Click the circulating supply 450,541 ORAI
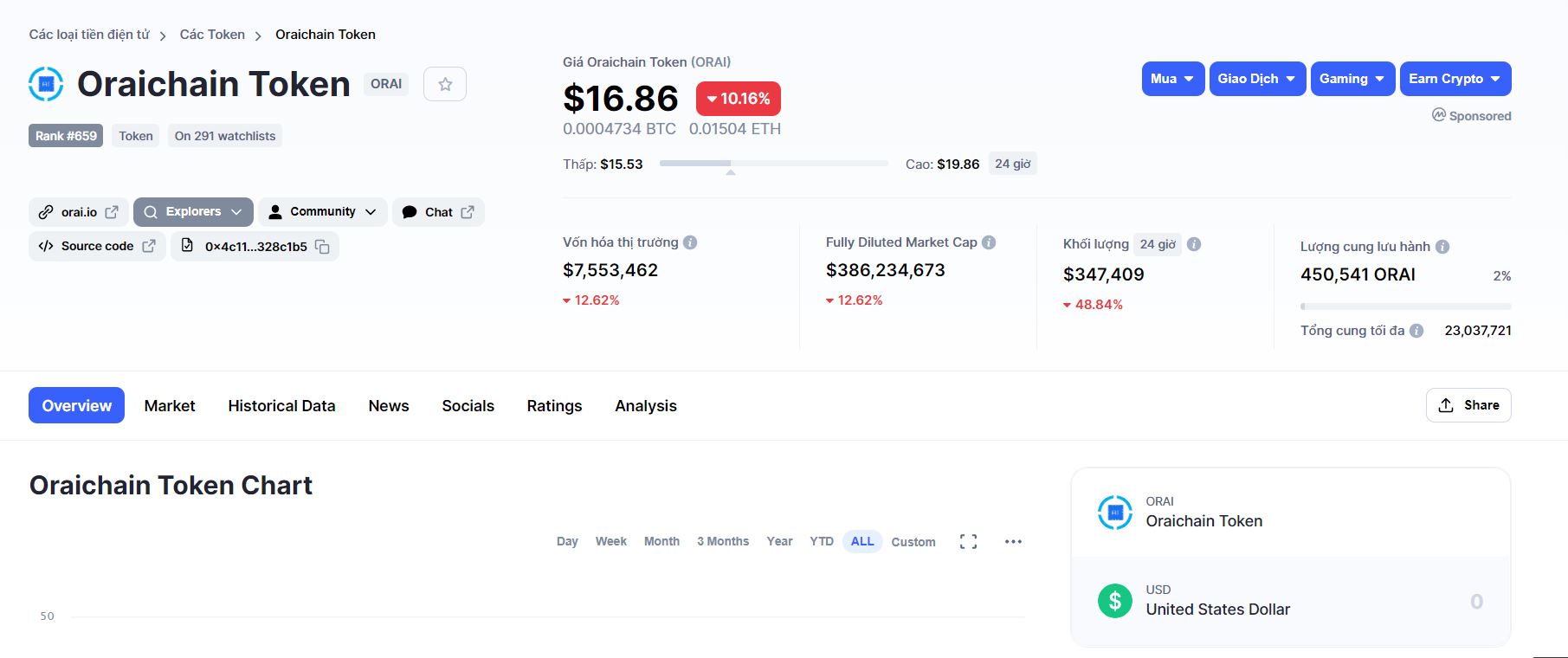Image resolution: width=1568 pixels, height=658 pixels. click(1358, 274)
